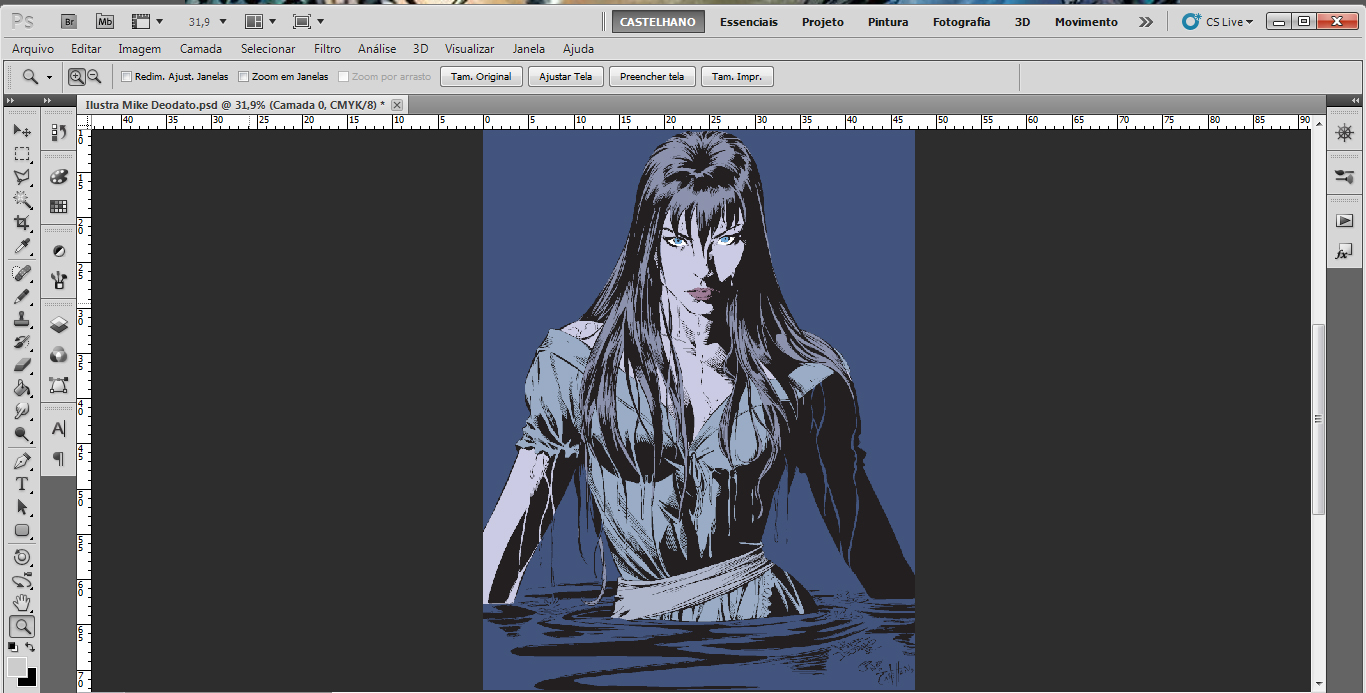Open the Camada menu
The image size is (1366, 693).
[201, 48]
